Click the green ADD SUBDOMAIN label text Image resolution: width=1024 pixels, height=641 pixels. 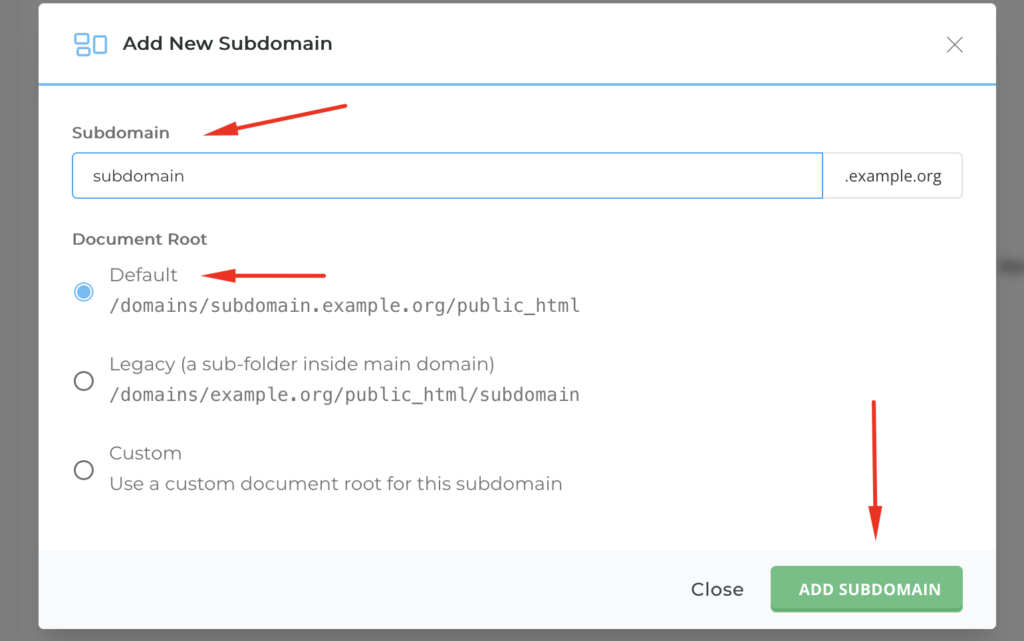coord(866,589)
